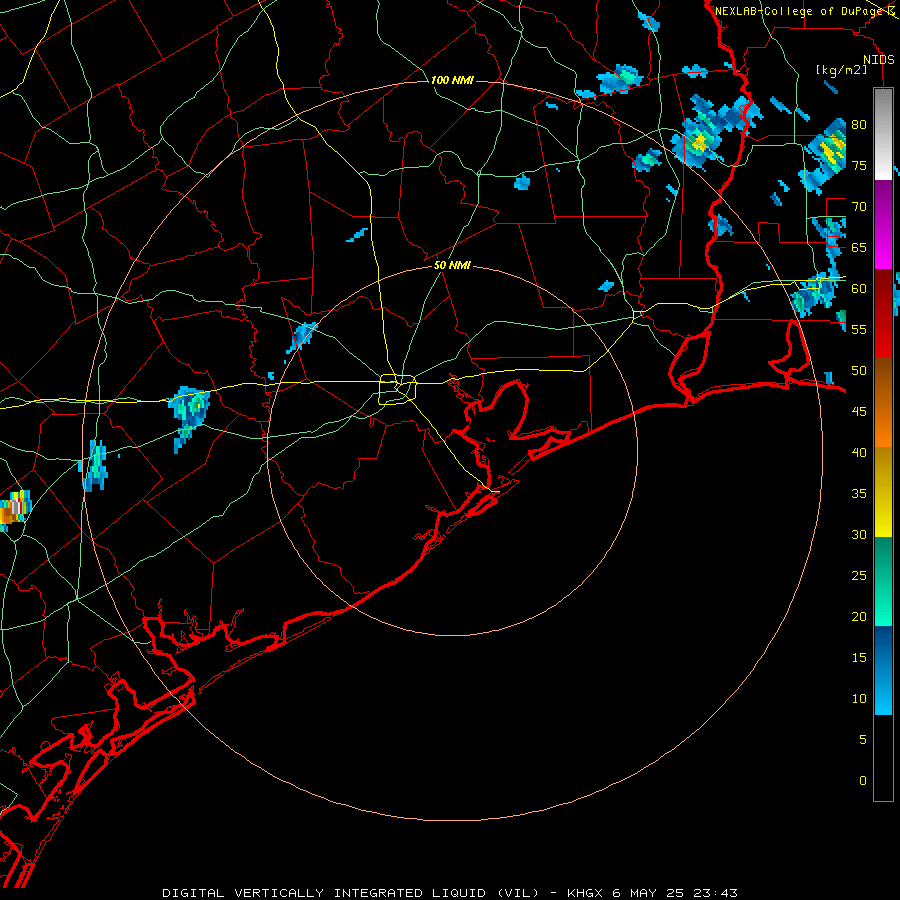Click the scale value 35
The width and height of the screenshot is (900, 900).
click(859, 494)
